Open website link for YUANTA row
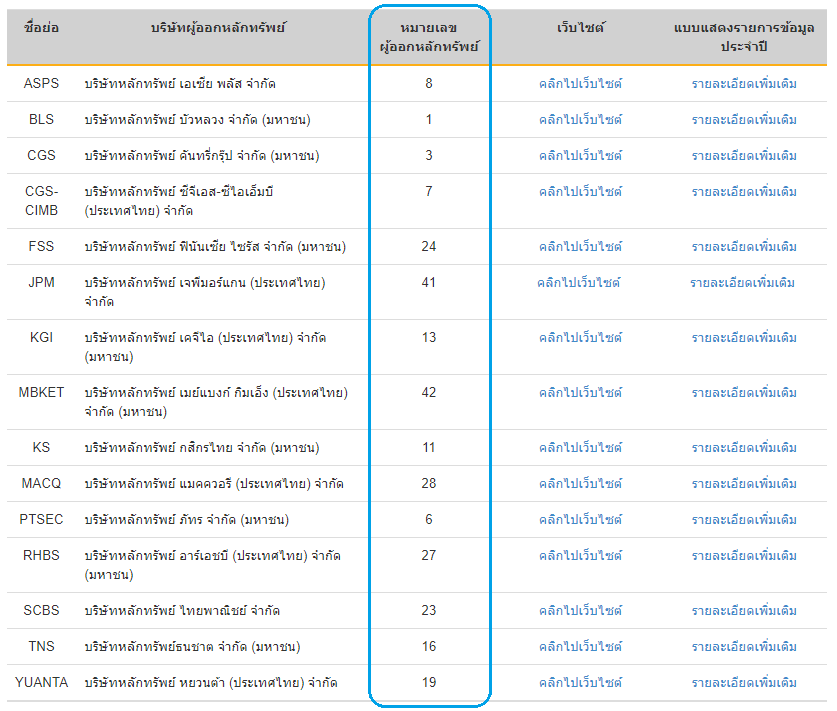The width and height of the screenshot is (837, 711). (580, 683)
